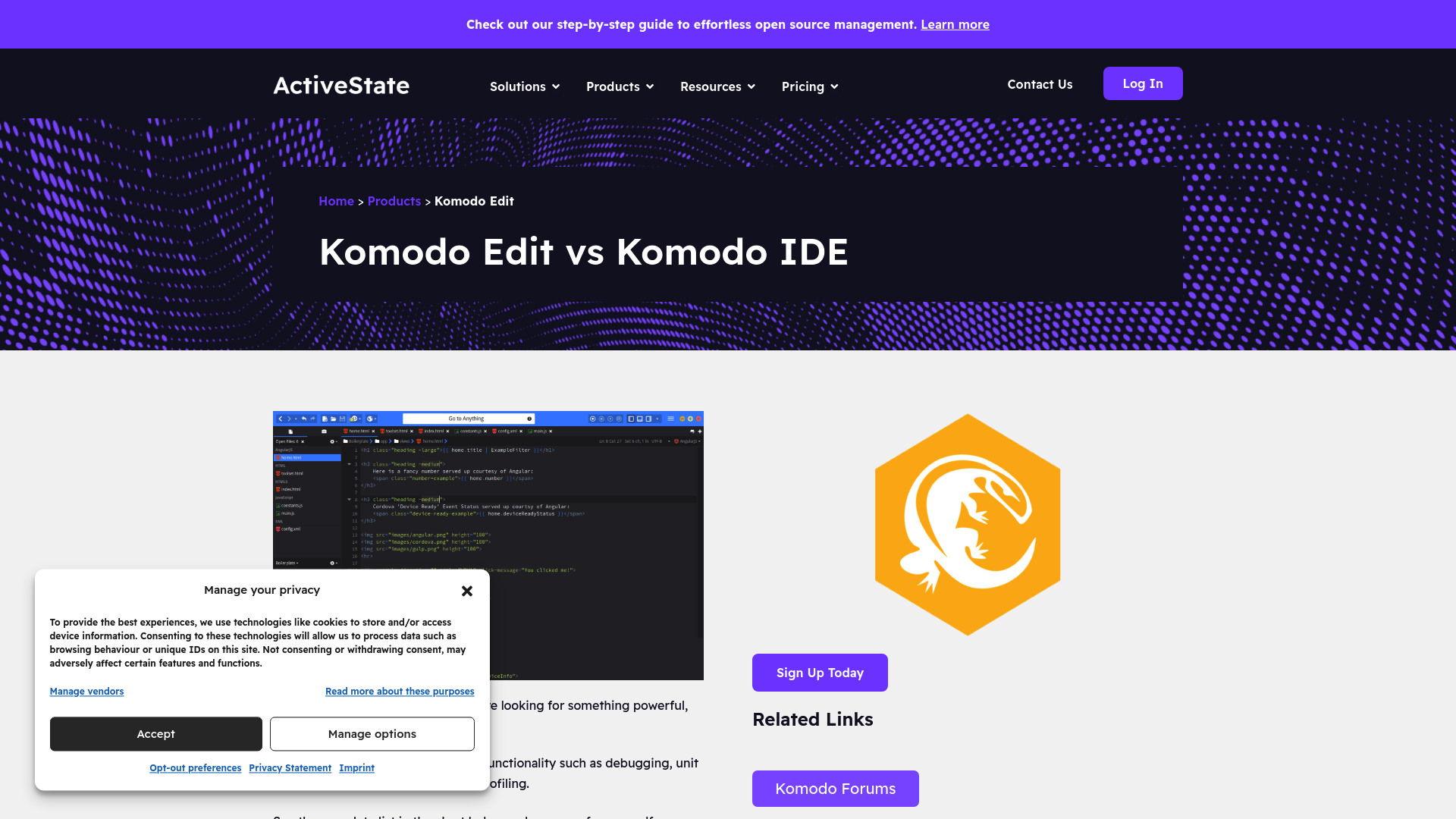Open the Contact Us page
Viewport: 1456px width, 819px height.
[1040, 84]
